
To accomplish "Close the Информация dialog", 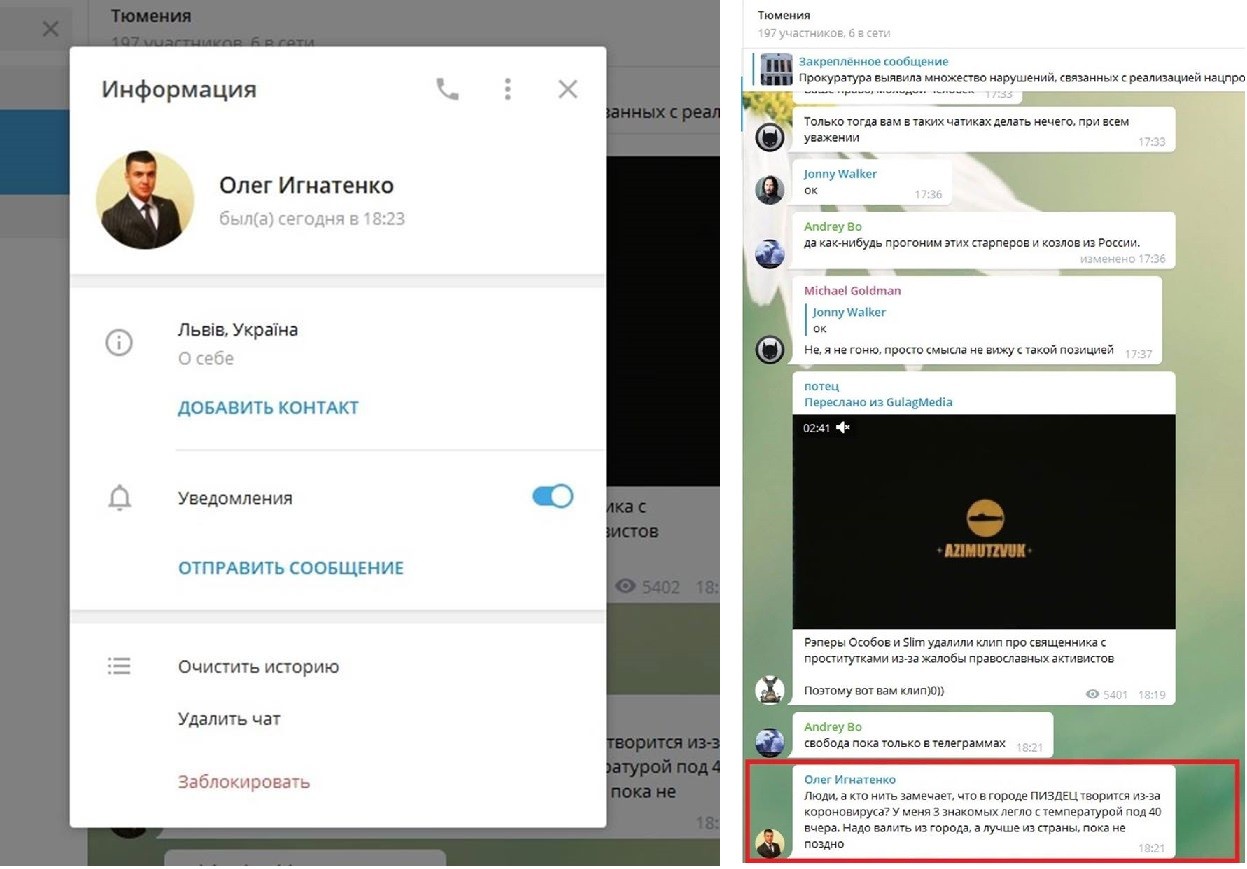I will pyautogui.click(x=568, y=90).
